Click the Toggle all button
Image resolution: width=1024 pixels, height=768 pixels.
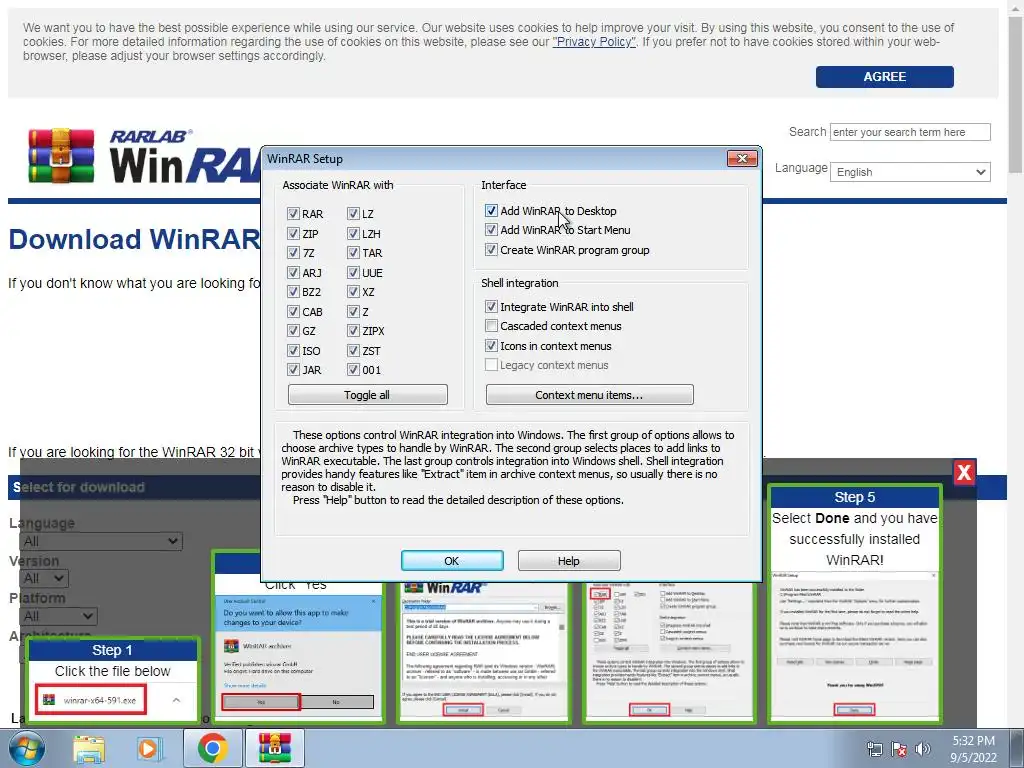pos(368,394)
